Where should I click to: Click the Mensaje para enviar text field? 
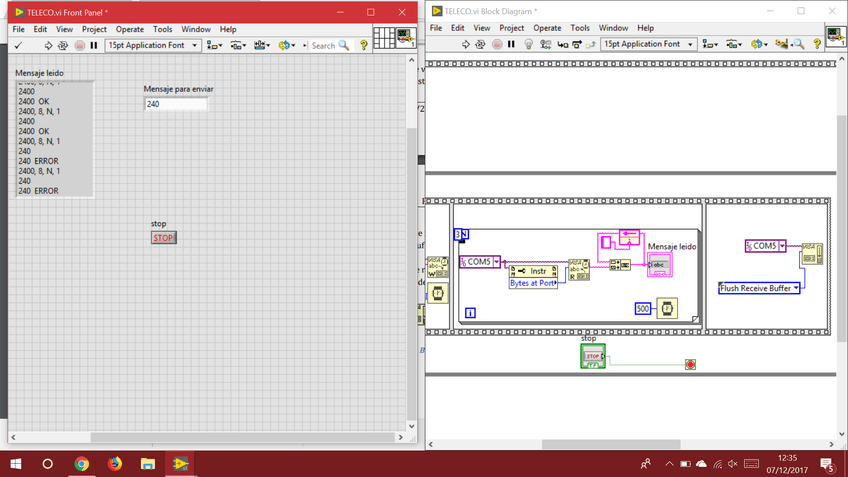[176, 104]
